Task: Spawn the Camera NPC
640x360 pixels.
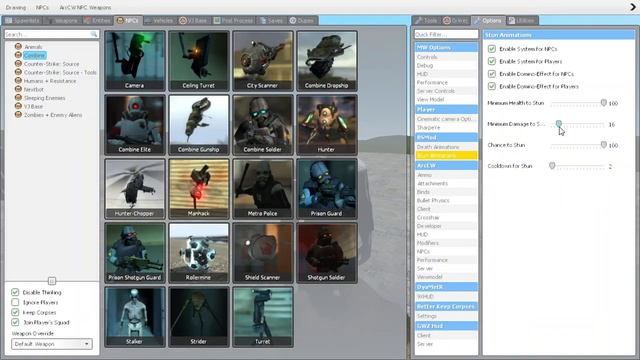Action: [135, 60]
